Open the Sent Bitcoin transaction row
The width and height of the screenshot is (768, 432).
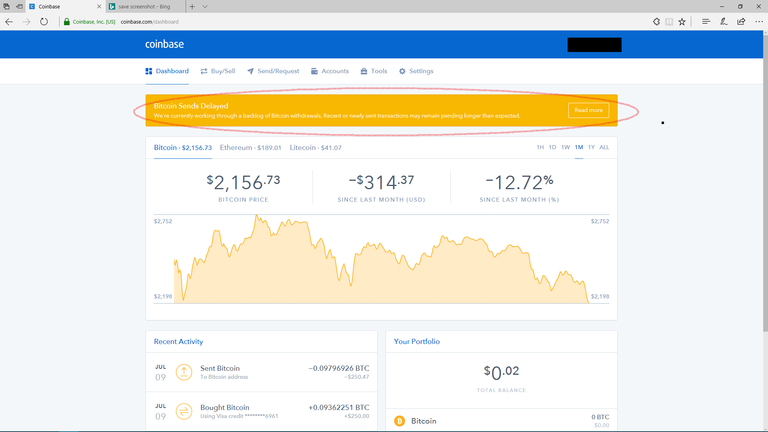262,372
